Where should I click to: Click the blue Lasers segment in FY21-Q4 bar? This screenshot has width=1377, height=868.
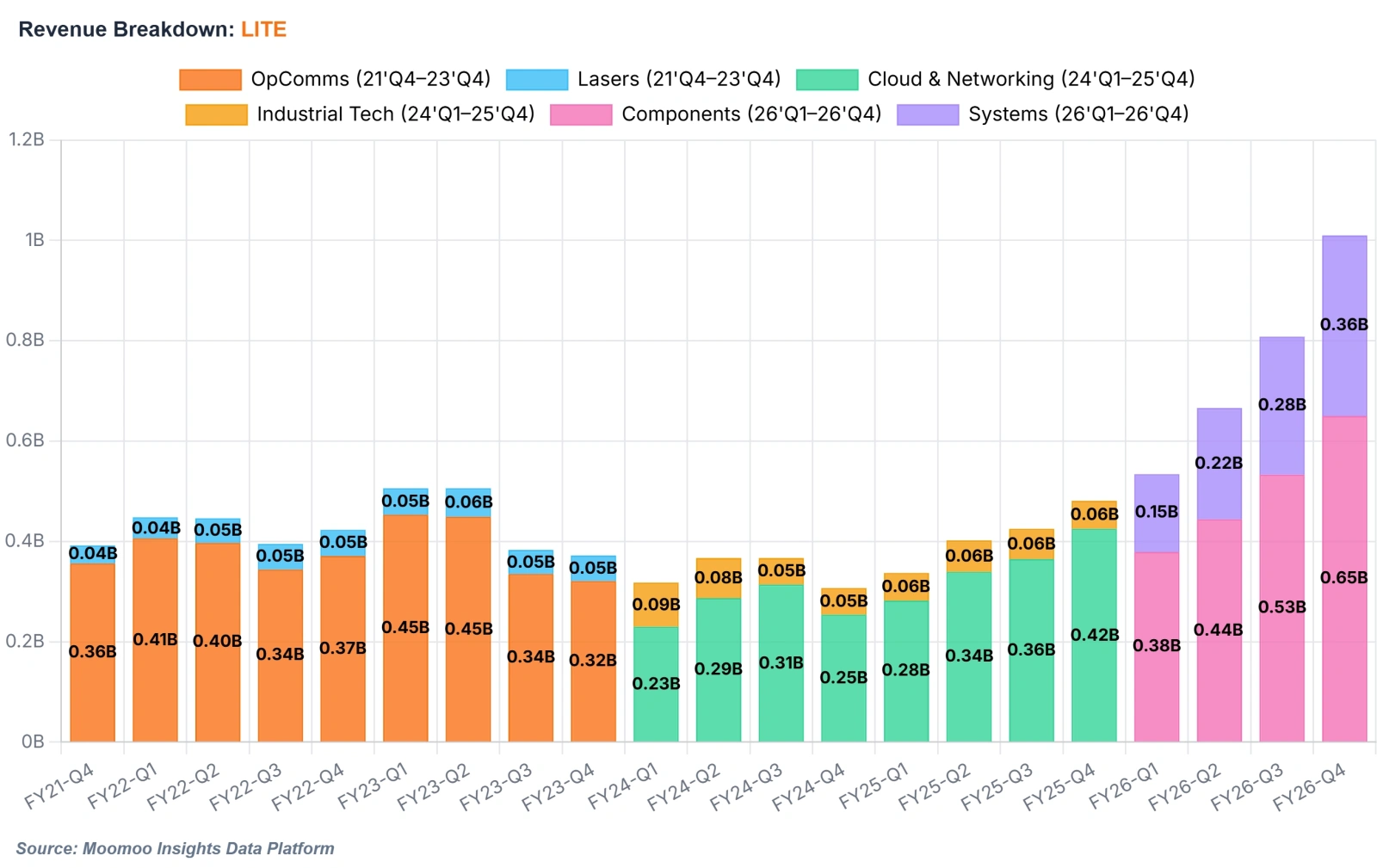tap(93, 554)
